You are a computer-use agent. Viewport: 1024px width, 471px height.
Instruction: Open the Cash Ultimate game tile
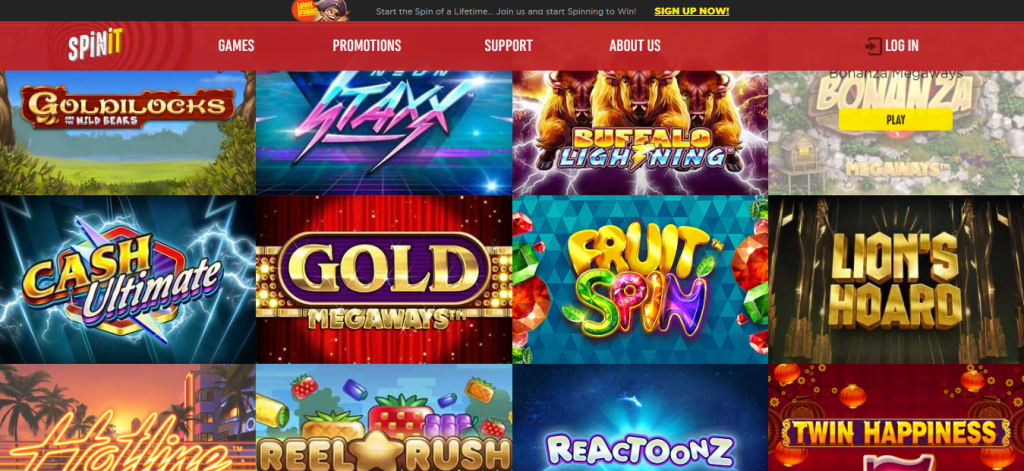click(x=128, y=280)
